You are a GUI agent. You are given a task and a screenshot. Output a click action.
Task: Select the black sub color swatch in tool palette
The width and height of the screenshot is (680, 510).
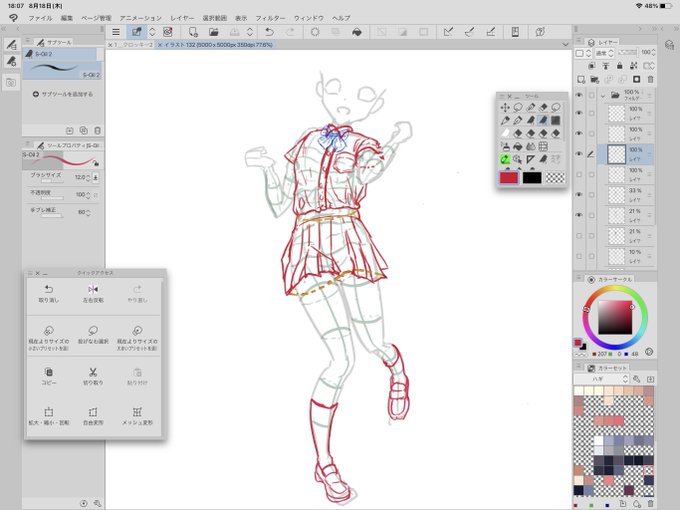pyautogui.click(x=532, y=177)
